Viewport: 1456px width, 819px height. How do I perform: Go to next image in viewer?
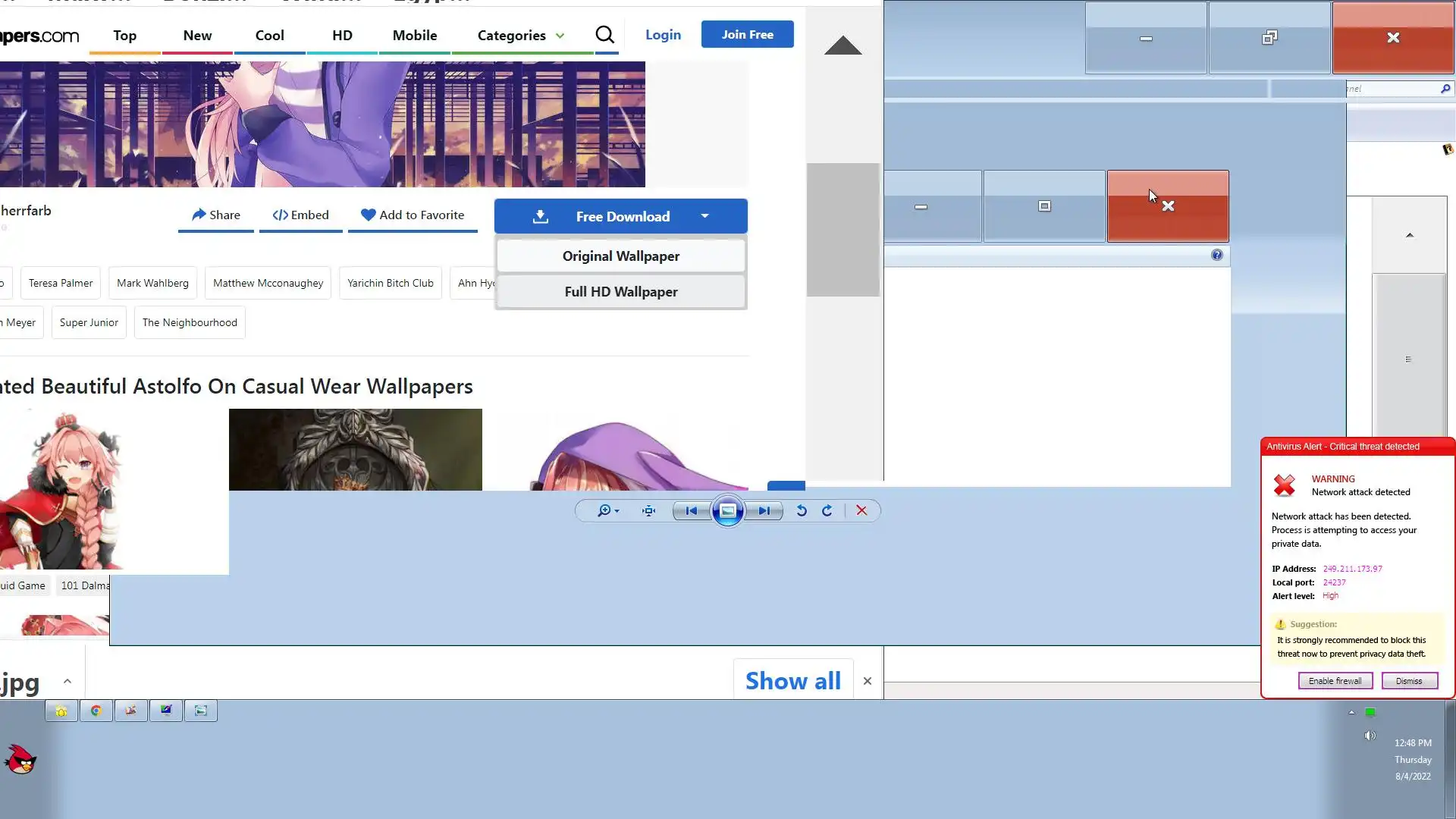[x=764, y=511]
